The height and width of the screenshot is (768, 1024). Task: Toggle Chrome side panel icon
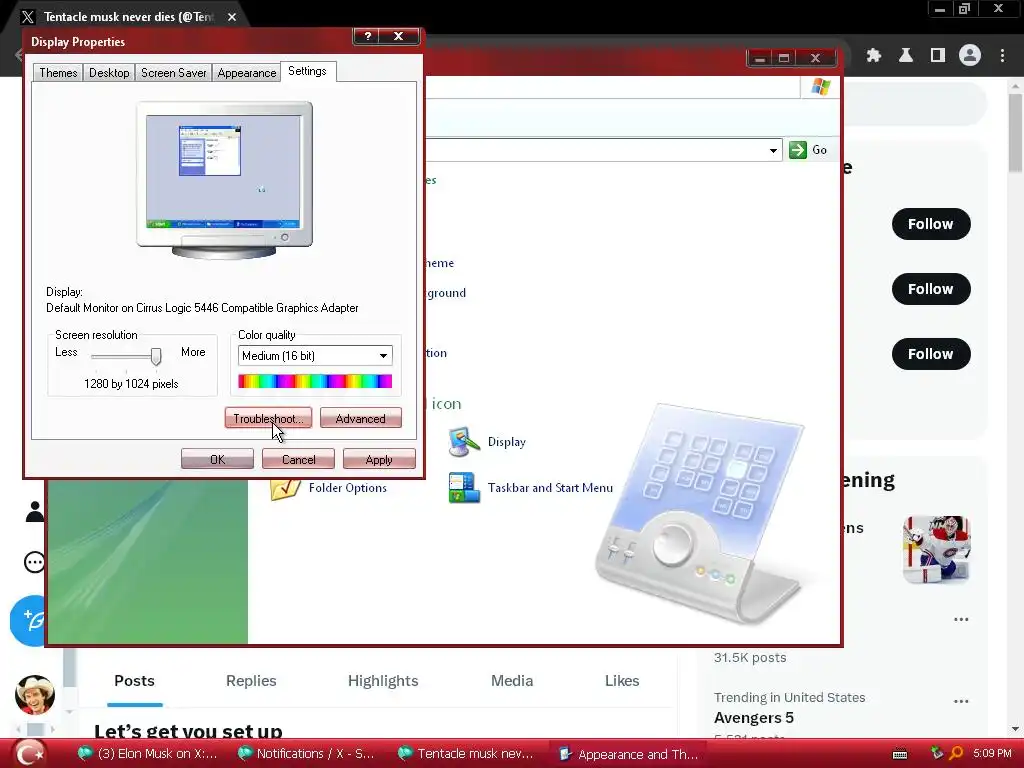pos(938,56)
